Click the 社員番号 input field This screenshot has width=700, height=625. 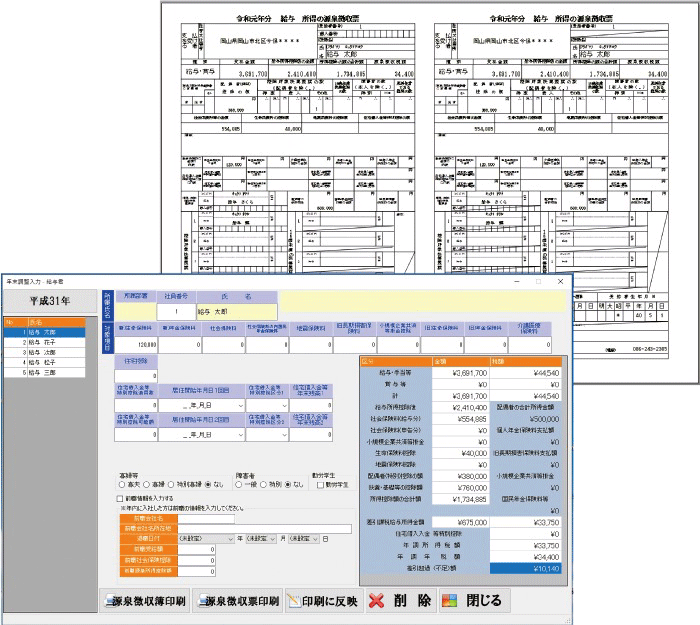(176, 312)
